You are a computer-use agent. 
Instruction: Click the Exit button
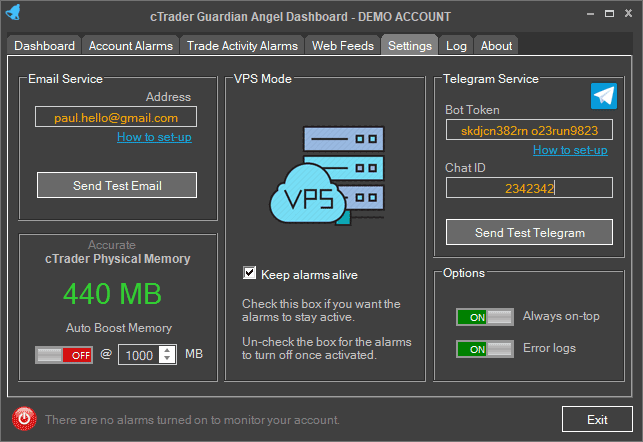597,419
